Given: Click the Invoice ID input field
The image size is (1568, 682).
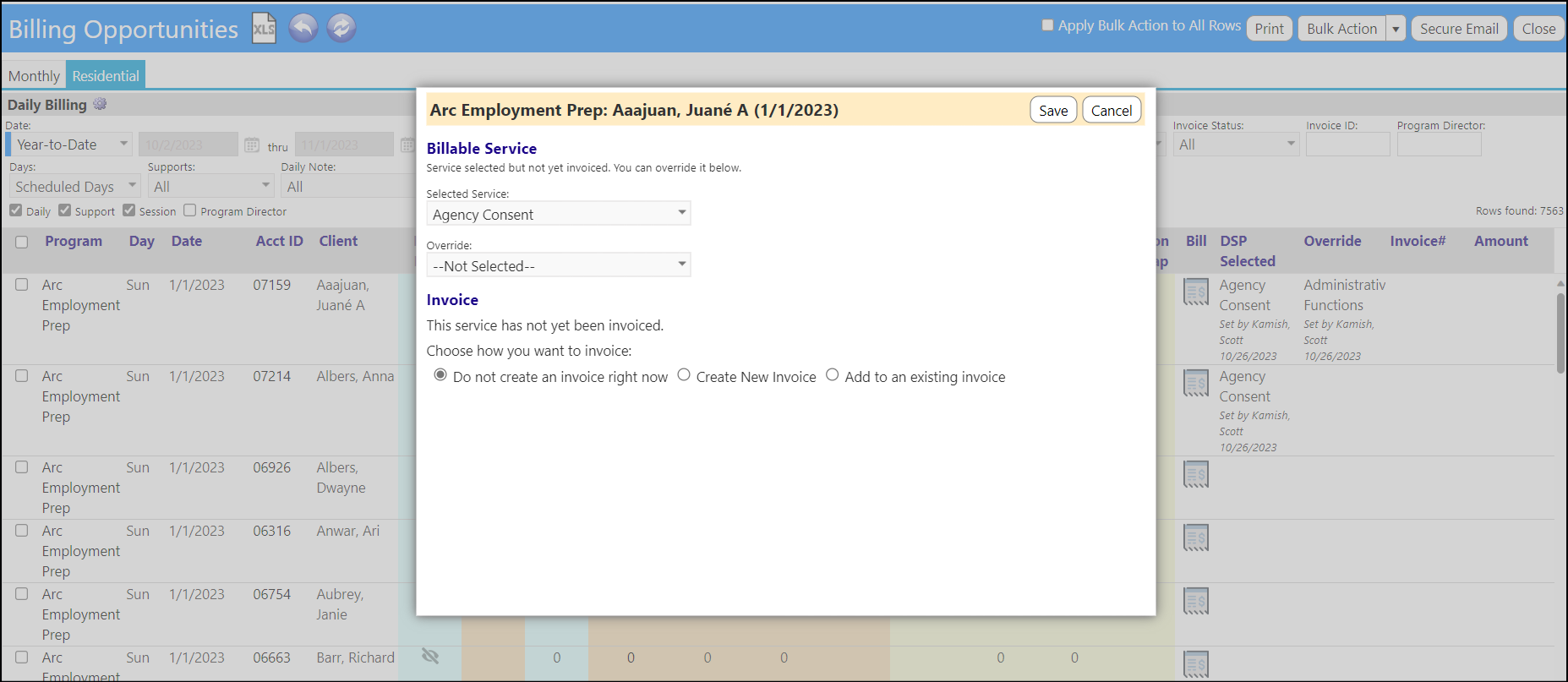Looking at the screenshot, I should click(x=1347, y=145).
